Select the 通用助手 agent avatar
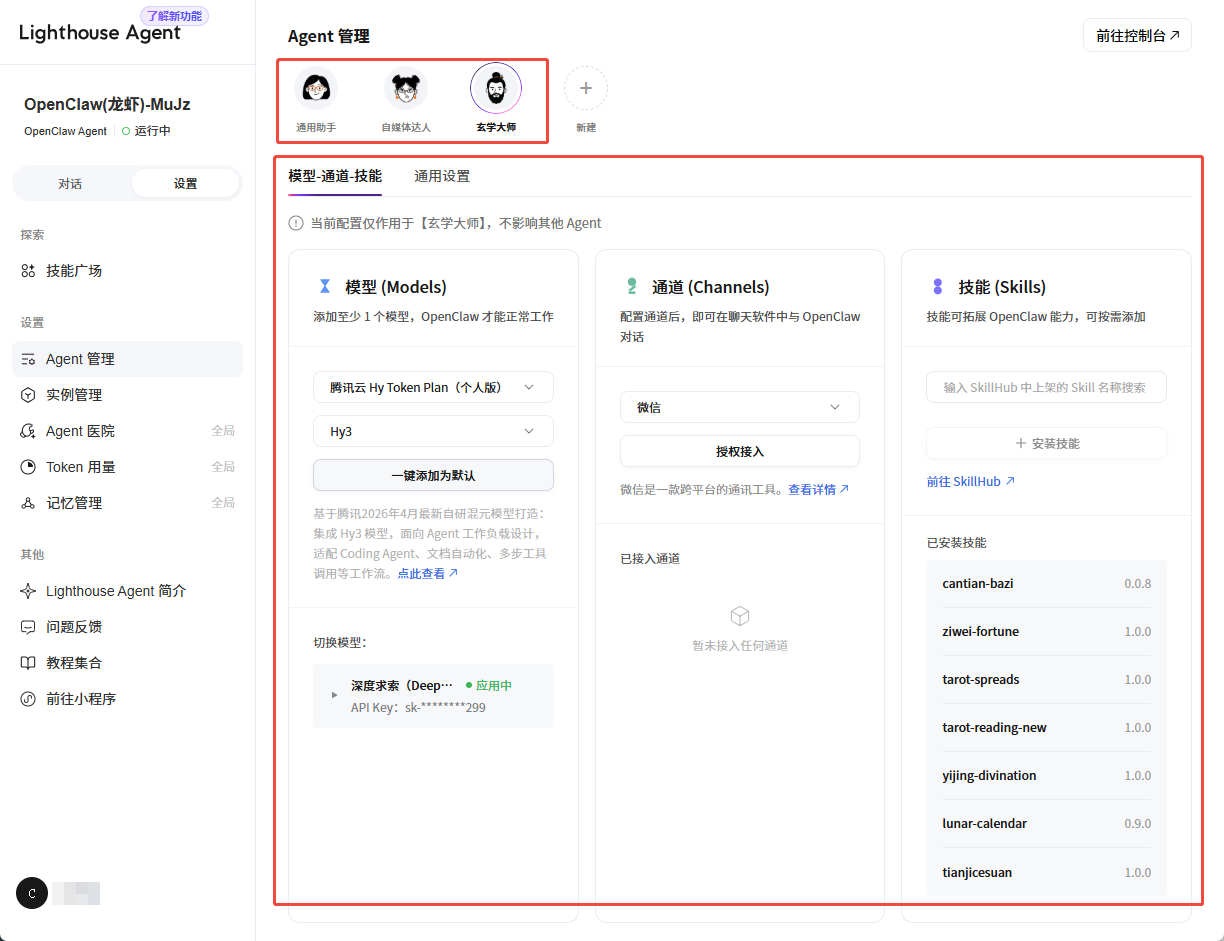 point(316,89)
